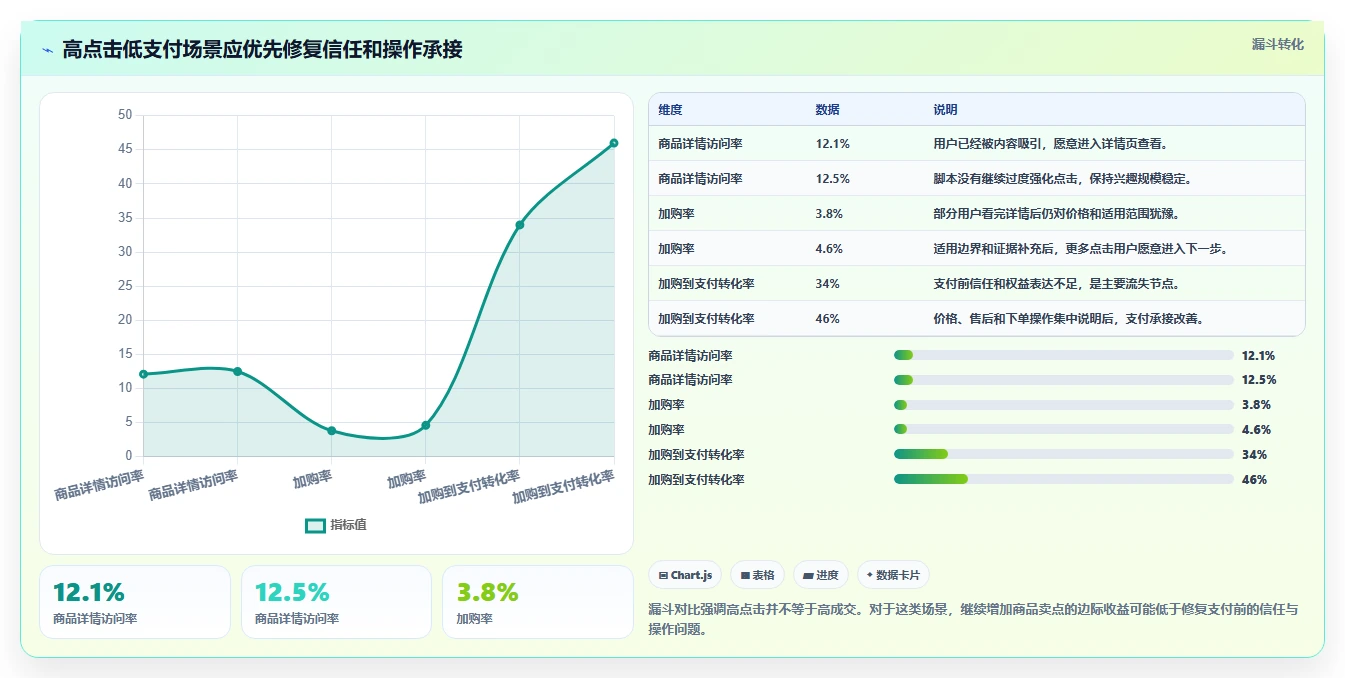The height and width of the screenshot is (678, 1345).
Task: Click the 3.8% 加购率 summary card
Action: point(538,602)
